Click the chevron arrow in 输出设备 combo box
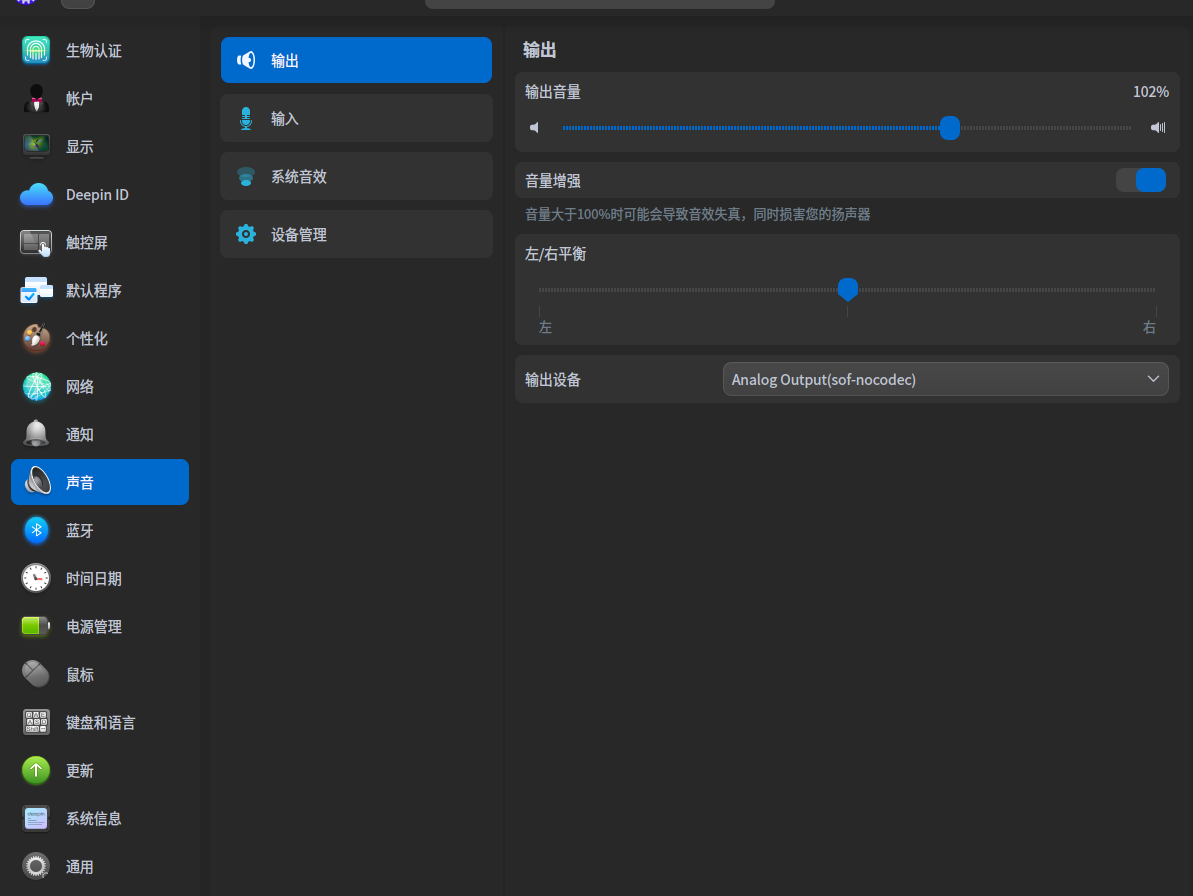1193x896 pixels. click(1153, 379)
